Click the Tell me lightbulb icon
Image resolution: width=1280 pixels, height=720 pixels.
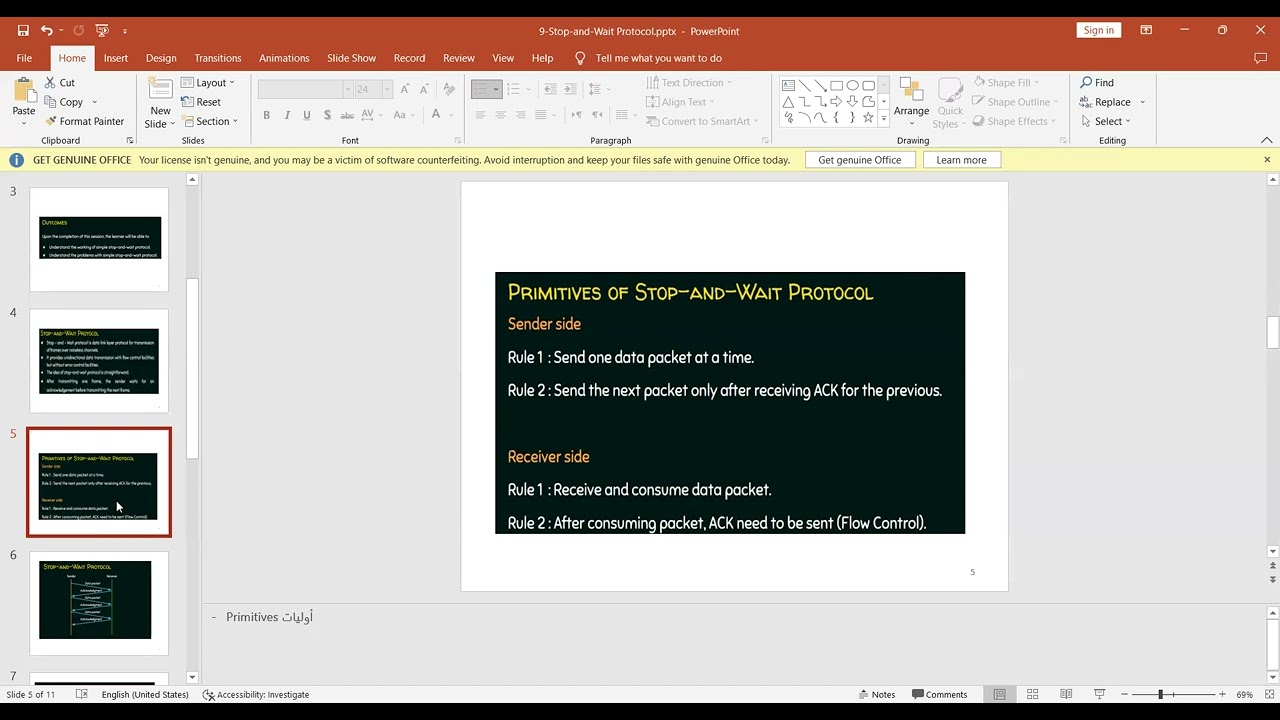[580, 58]
